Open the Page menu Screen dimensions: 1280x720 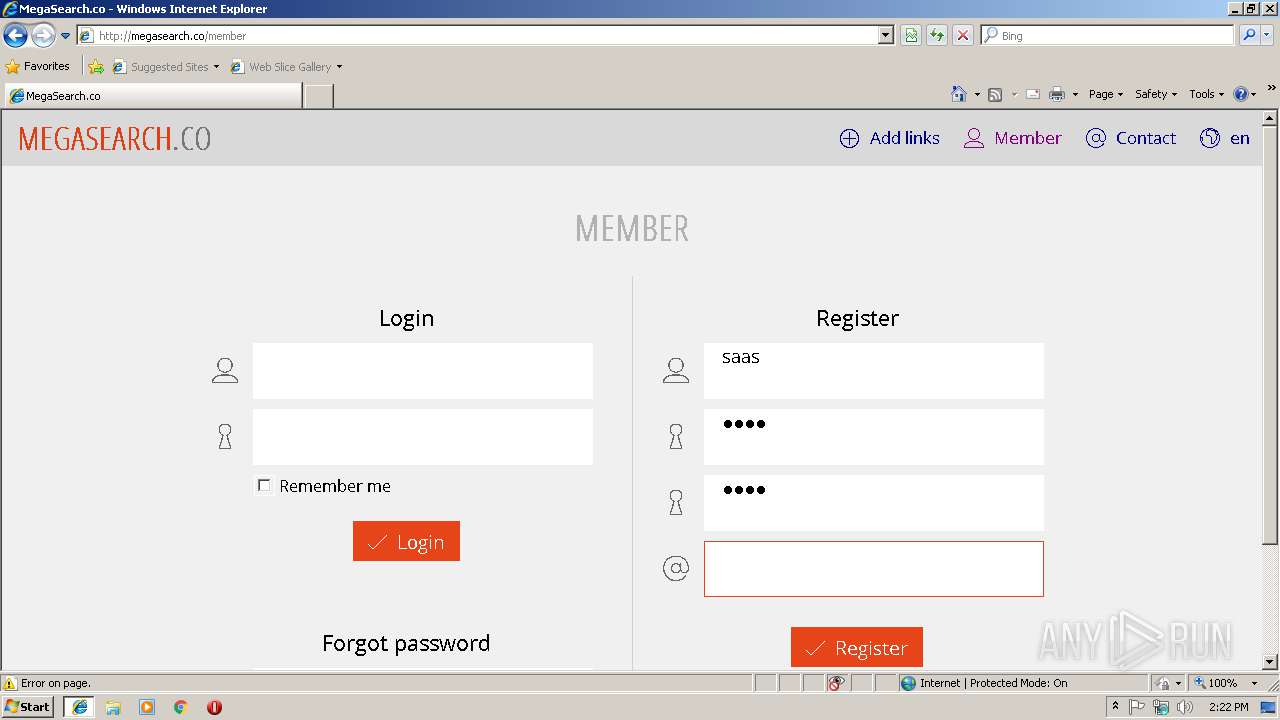1106,94
